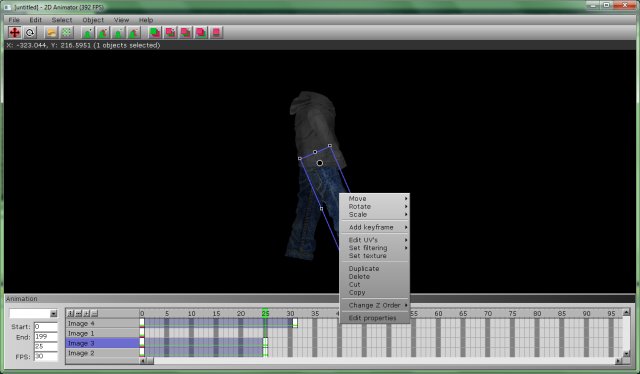Click the plus timeline header button

(87, 314)
